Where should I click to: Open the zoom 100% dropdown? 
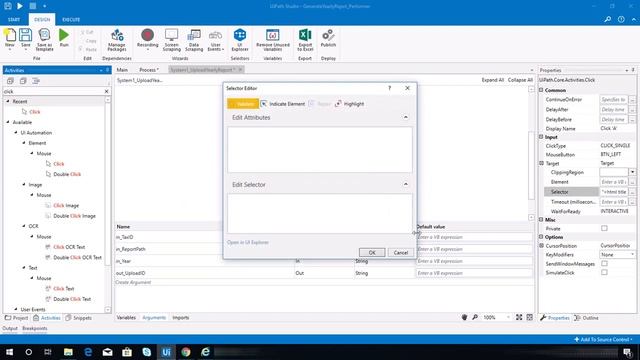coord(508,317)
